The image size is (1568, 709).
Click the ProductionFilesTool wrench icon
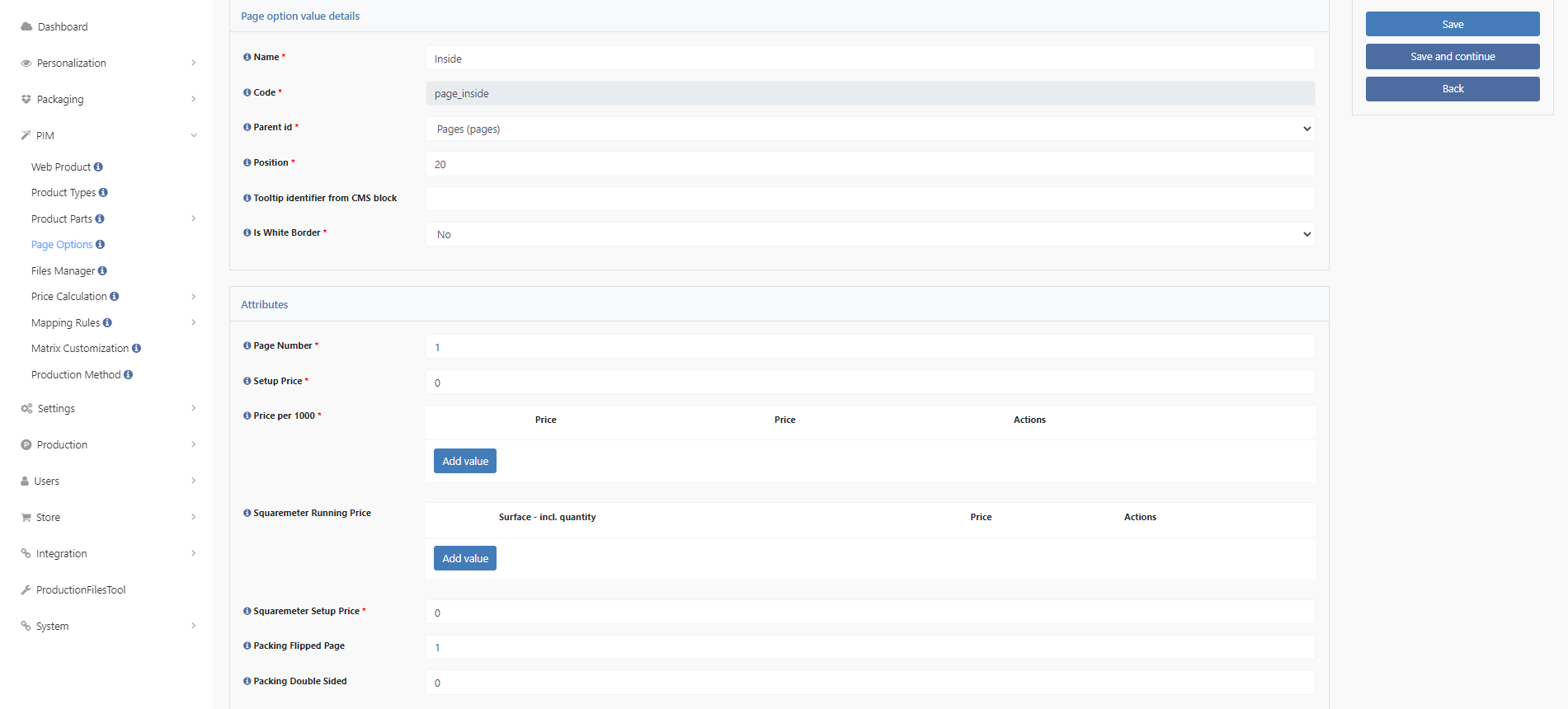(26, 589)
